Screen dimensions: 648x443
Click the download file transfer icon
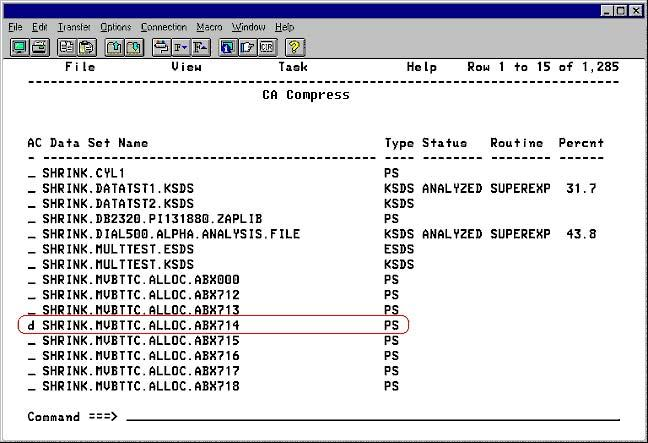click(x=132, y=47)
